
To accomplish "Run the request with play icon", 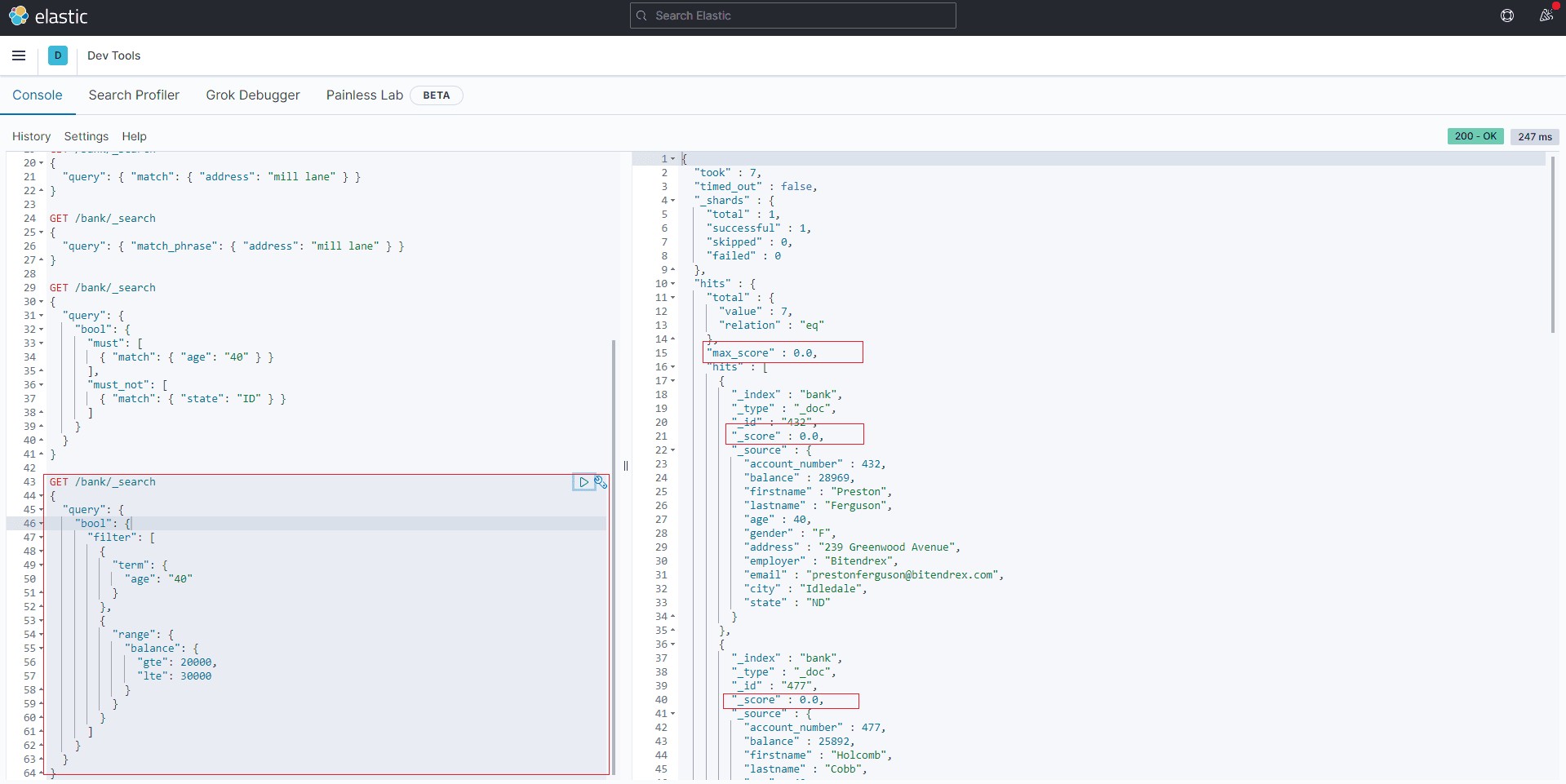I will coord(583,482).
